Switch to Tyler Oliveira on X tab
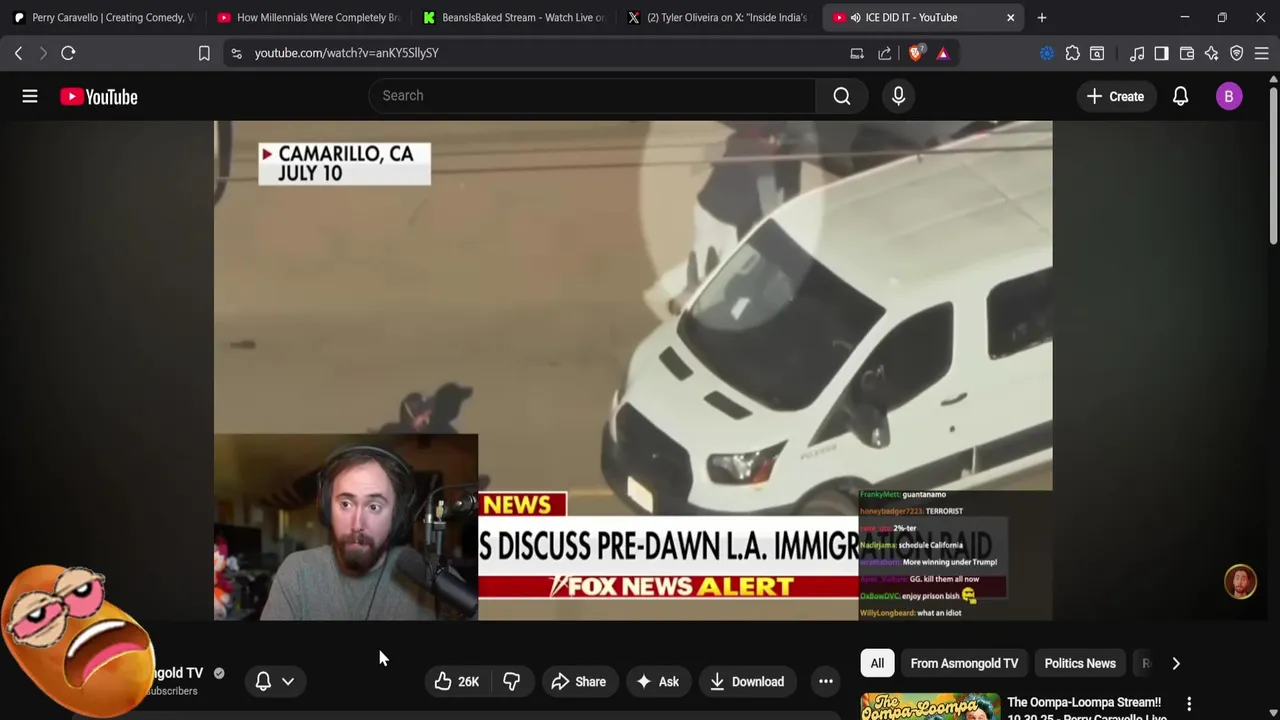This screenshot has height=720, width=1280. pos(718,17)
